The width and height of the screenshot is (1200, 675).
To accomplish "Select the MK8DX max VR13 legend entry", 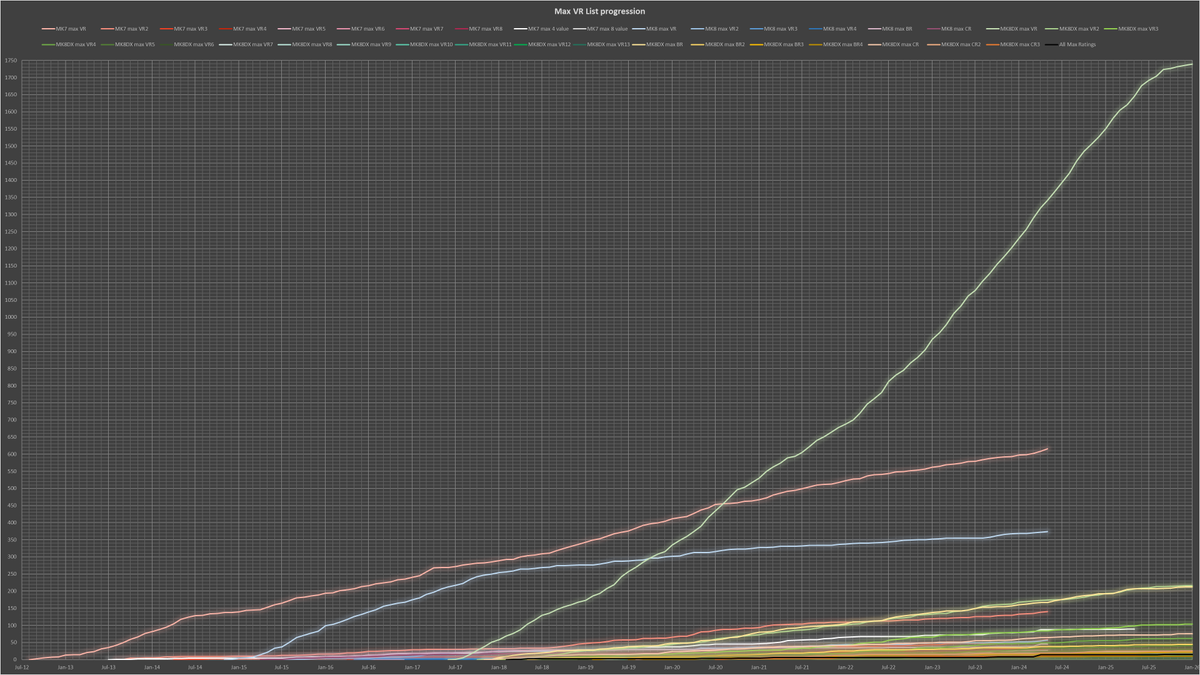I will [602, 44].
